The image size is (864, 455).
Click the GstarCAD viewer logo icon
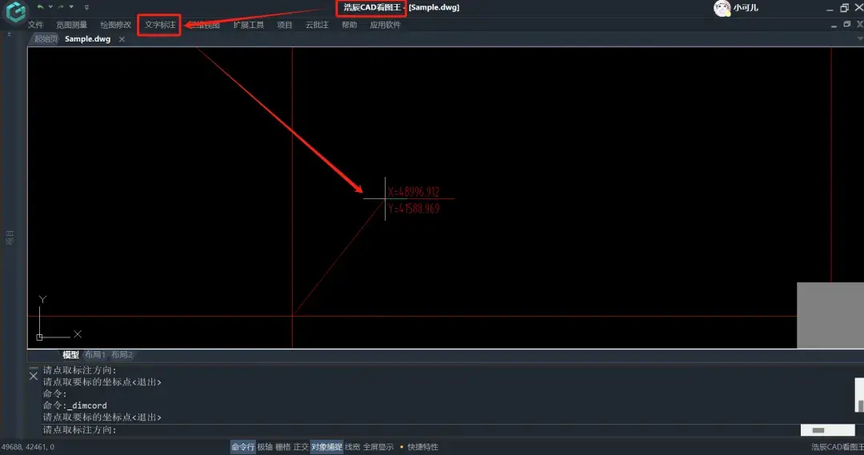[x=15, y=12]
